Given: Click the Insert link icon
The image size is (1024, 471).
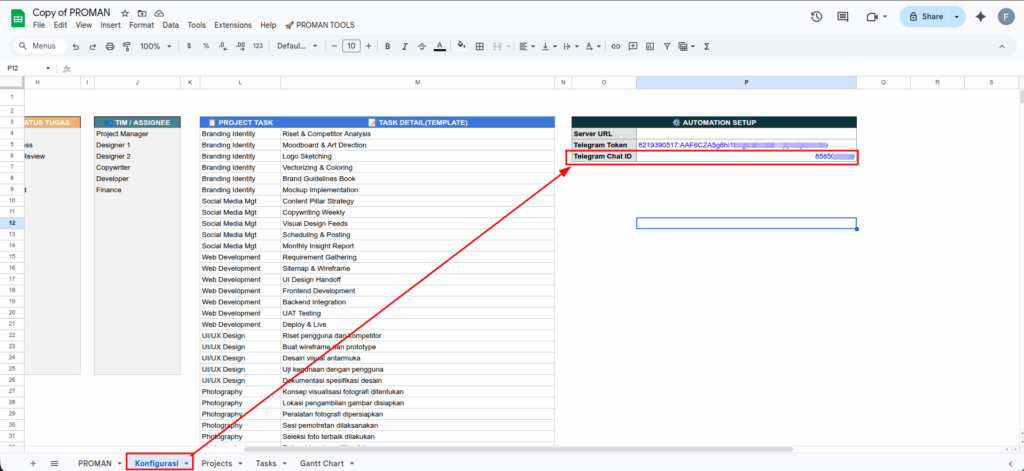Looking at the screenshot, I should [x=616, y=46].
